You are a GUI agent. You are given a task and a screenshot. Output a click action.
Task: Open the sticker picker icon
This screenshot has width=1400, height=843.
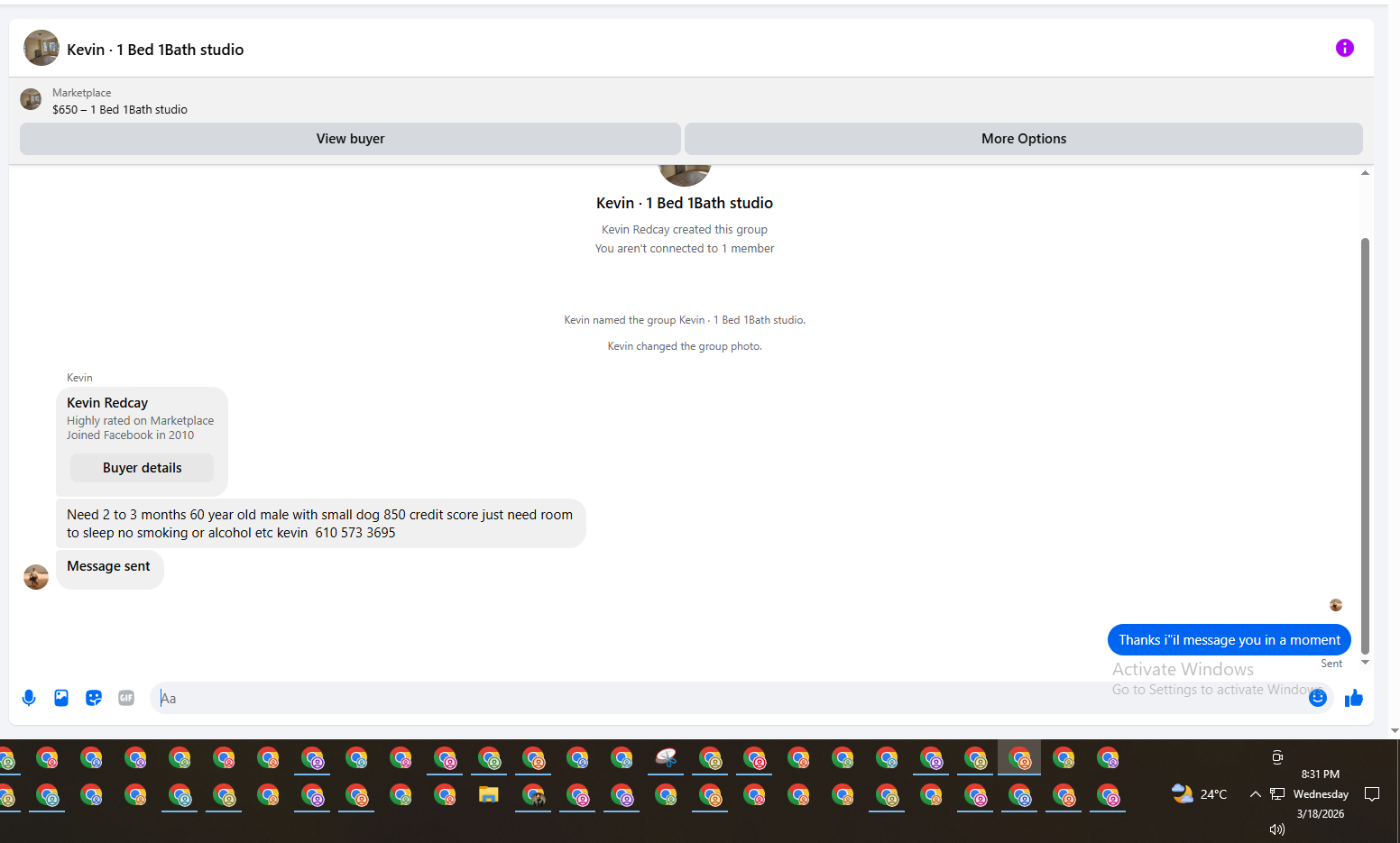[x=94, y=698]
